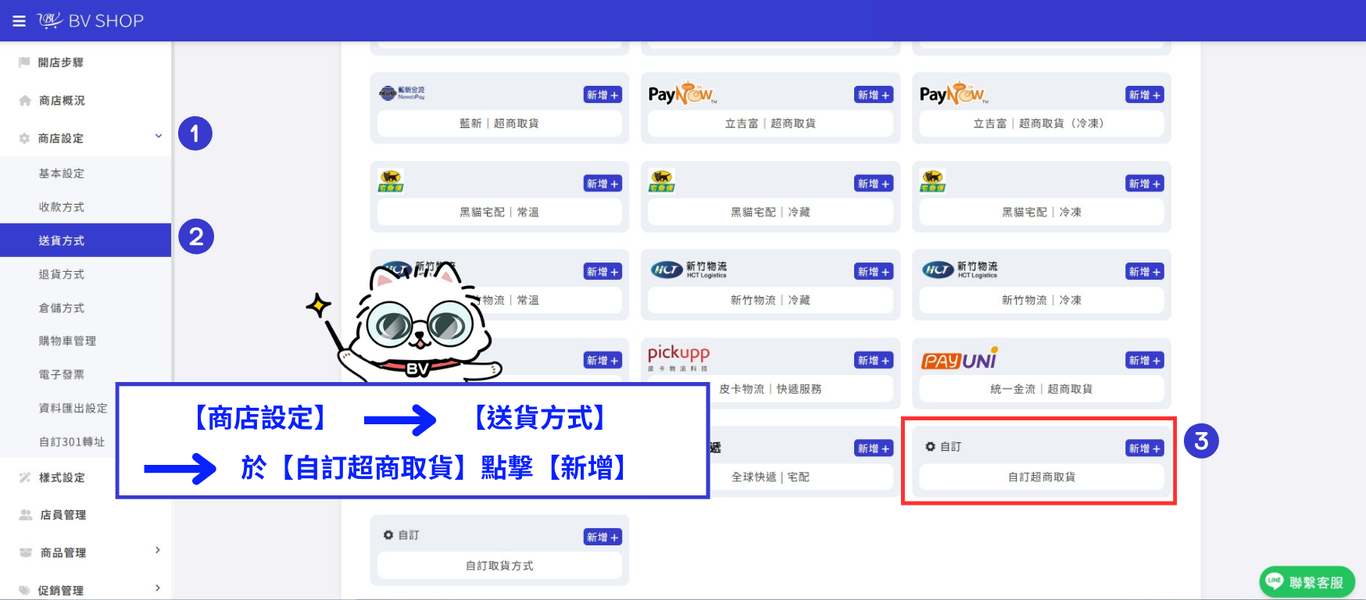Click the flag icon beside 開店步驟
1366x600 pixels.
(x=25, y=63)
